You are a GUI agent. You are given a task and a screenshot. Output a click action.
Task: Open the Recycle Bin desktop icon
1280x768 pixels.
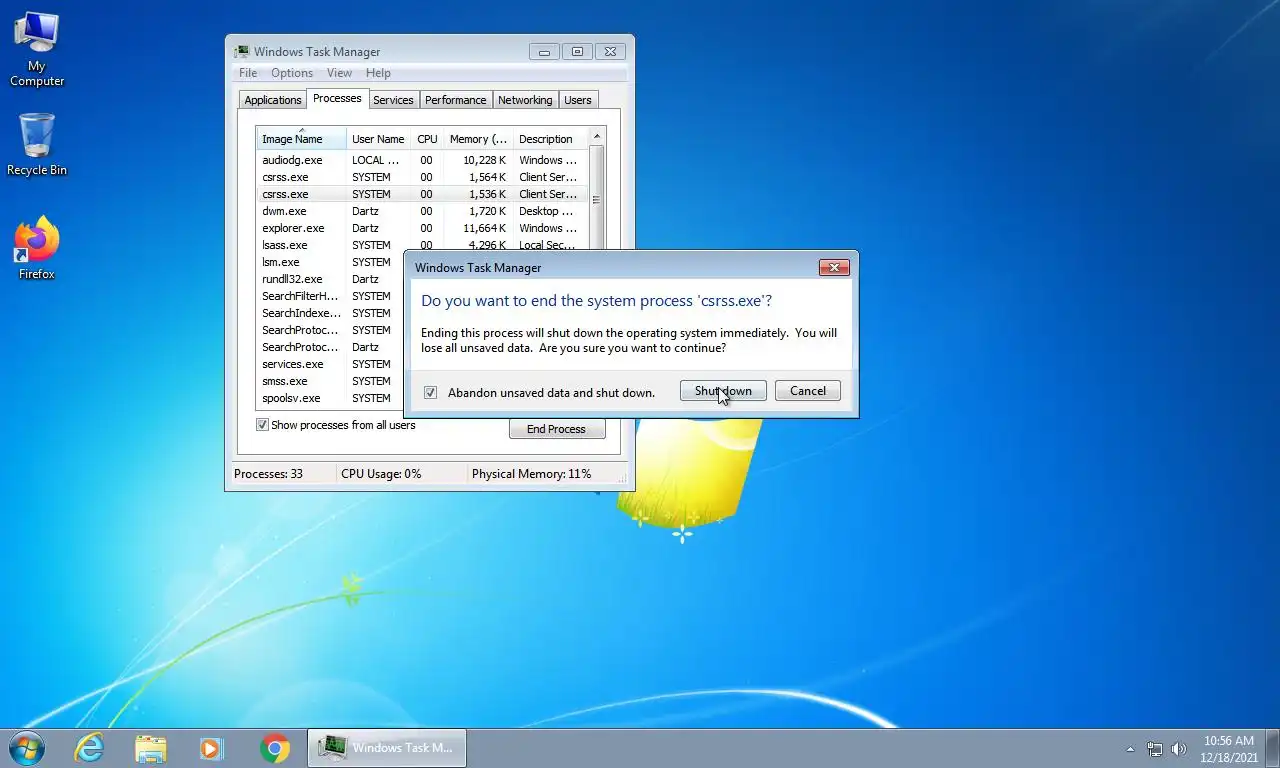tap(37, 145)
